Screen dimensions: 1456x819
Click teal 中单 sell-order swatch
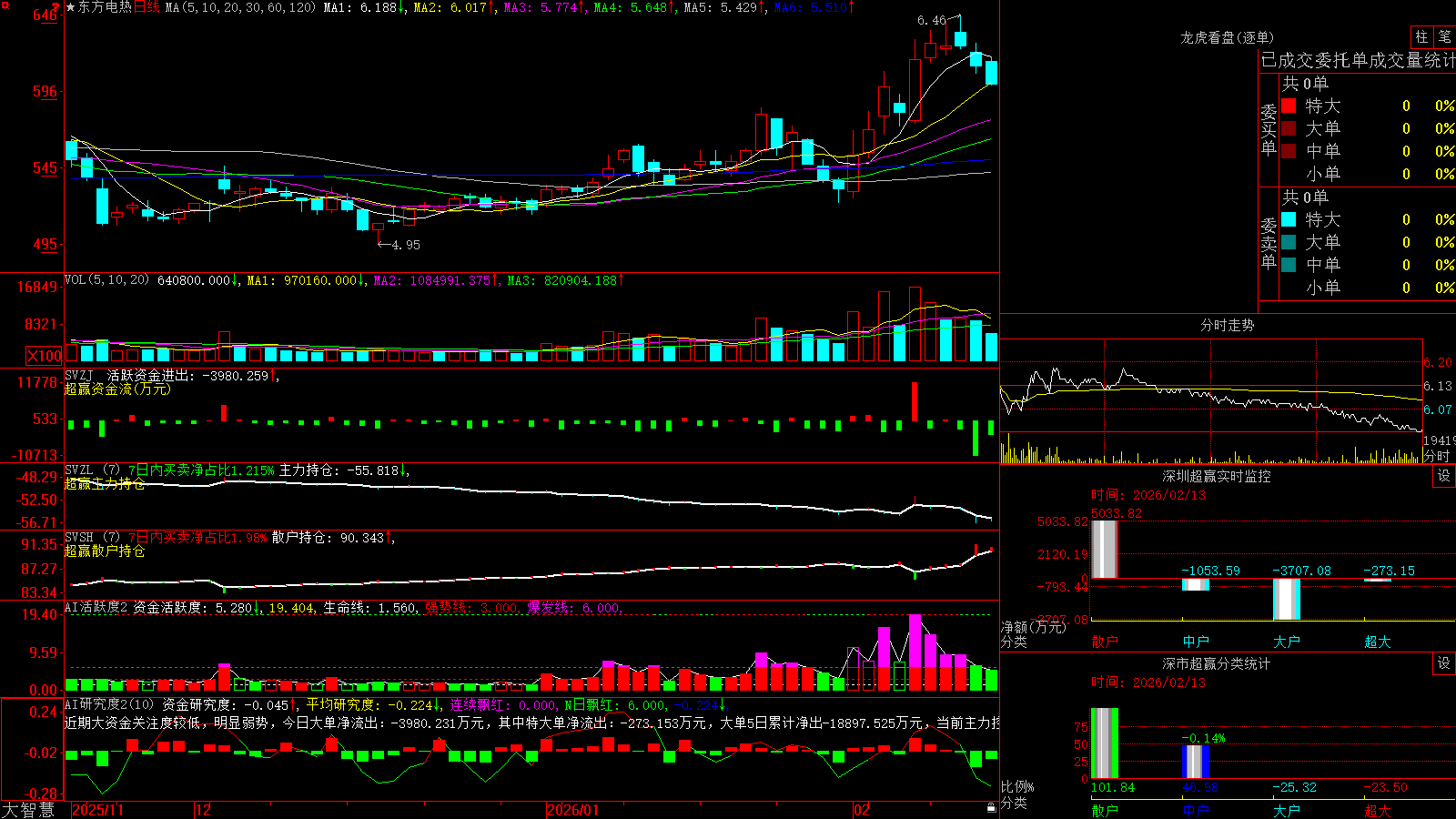[1289, 265]
